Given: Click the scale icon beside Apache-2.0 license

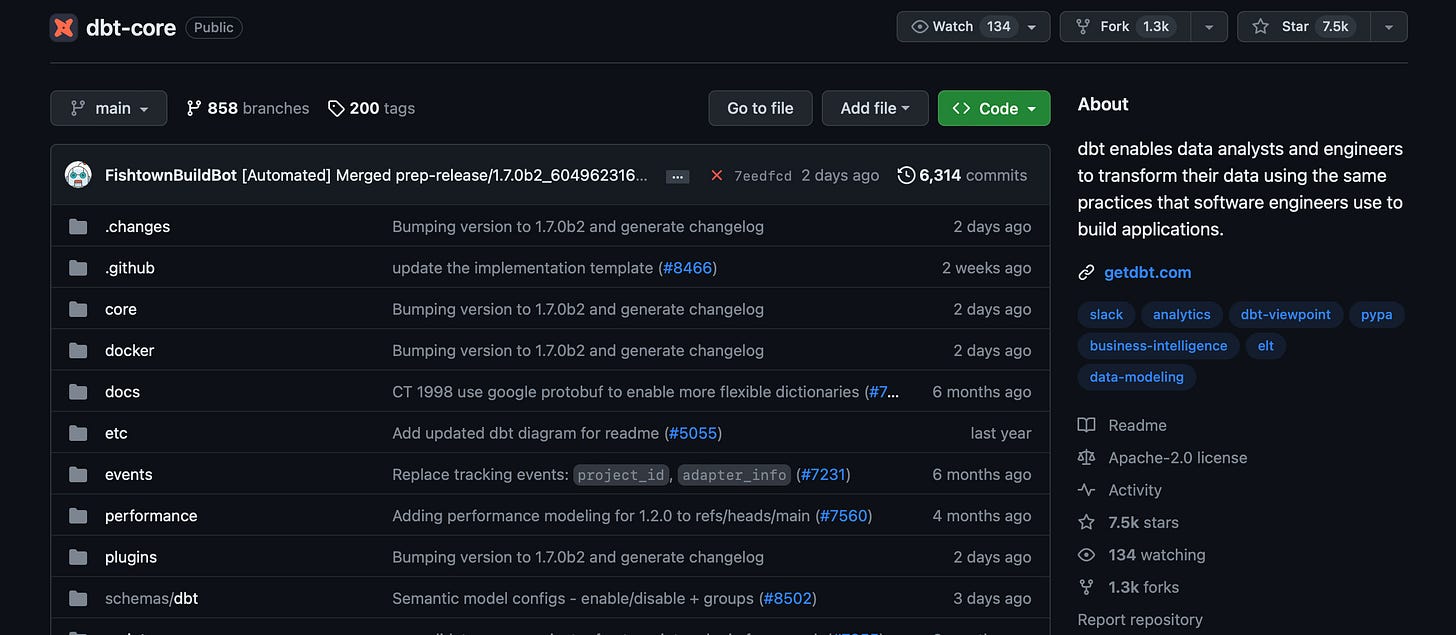Looking at the screenshot, I should [x=1086, y=457].
